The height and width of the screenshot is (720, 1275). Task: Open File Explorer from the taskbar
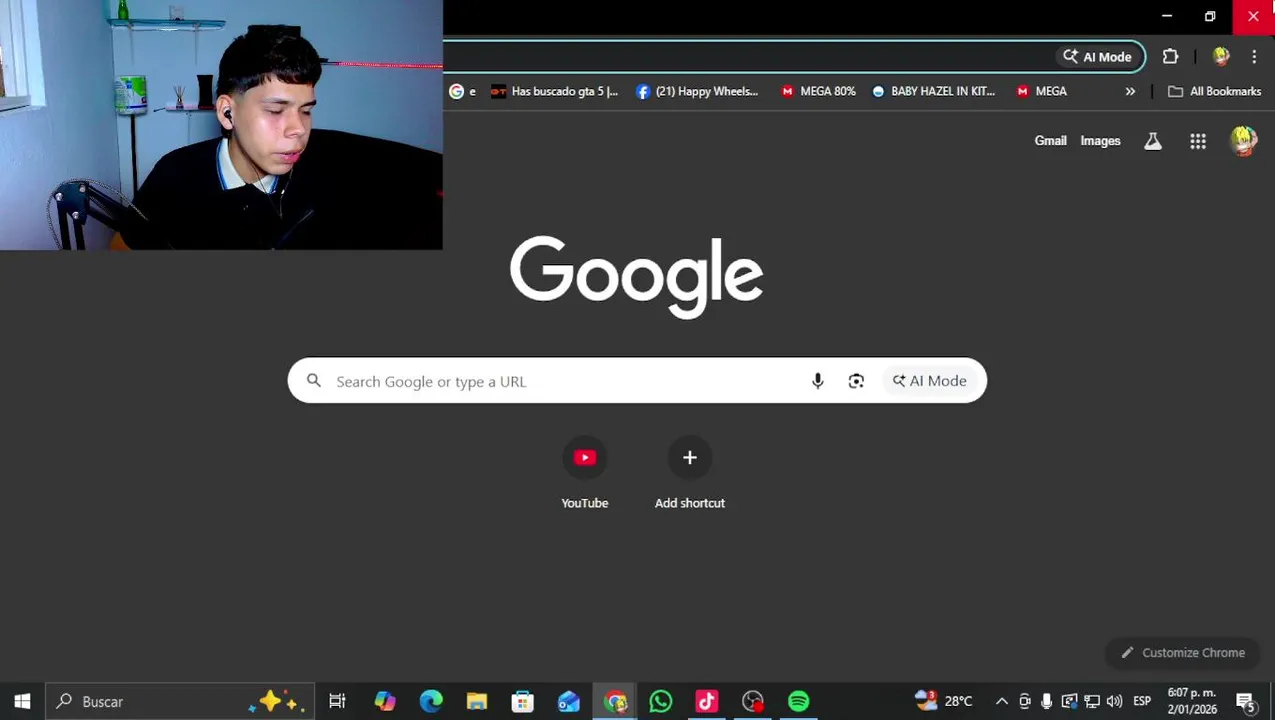(477, 702)
